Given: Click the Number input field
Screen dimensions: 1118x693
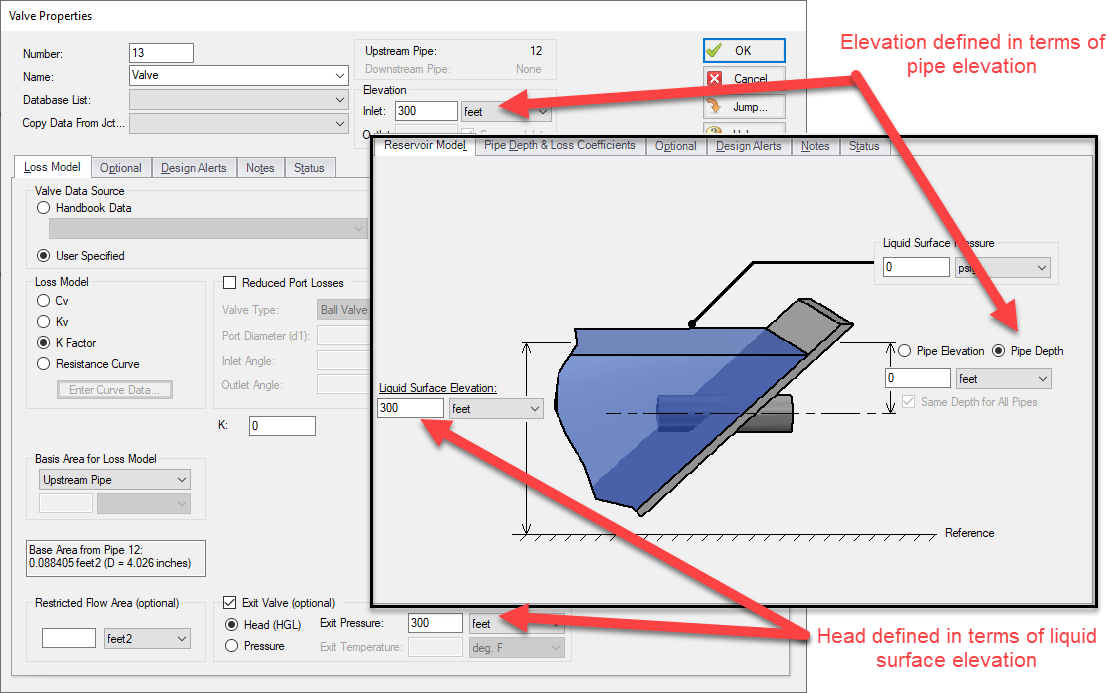Looking at the screenshot, I should [x=161, y=53].
